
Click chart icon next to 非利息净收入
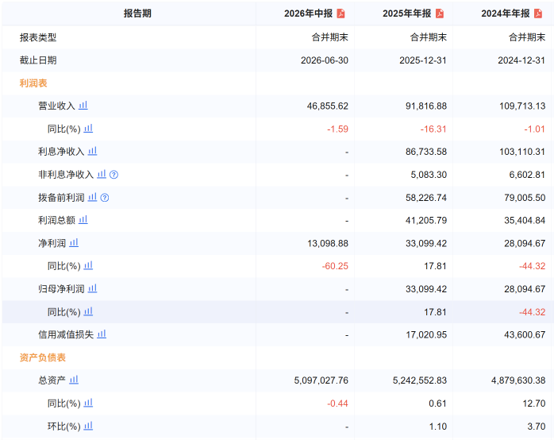(x=101, y=174)
